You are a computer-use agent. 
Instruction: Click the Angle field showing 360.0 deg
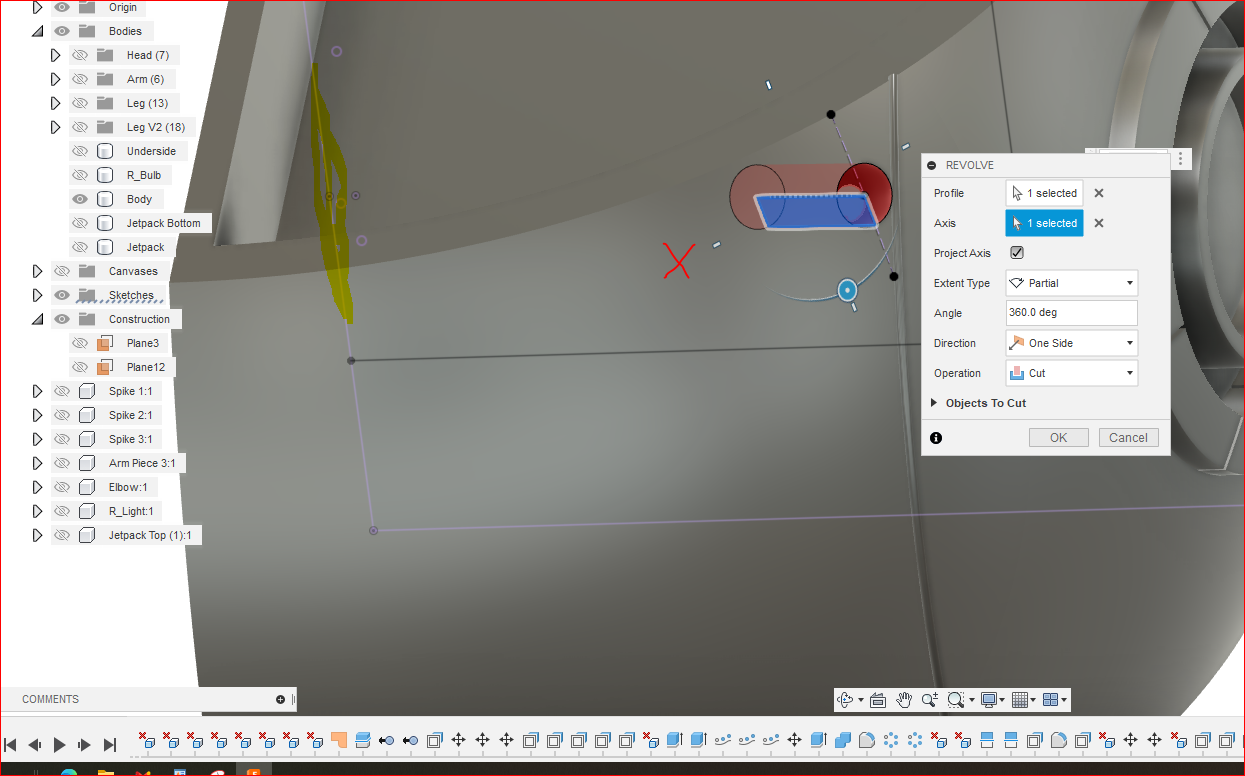(1072, 313)
